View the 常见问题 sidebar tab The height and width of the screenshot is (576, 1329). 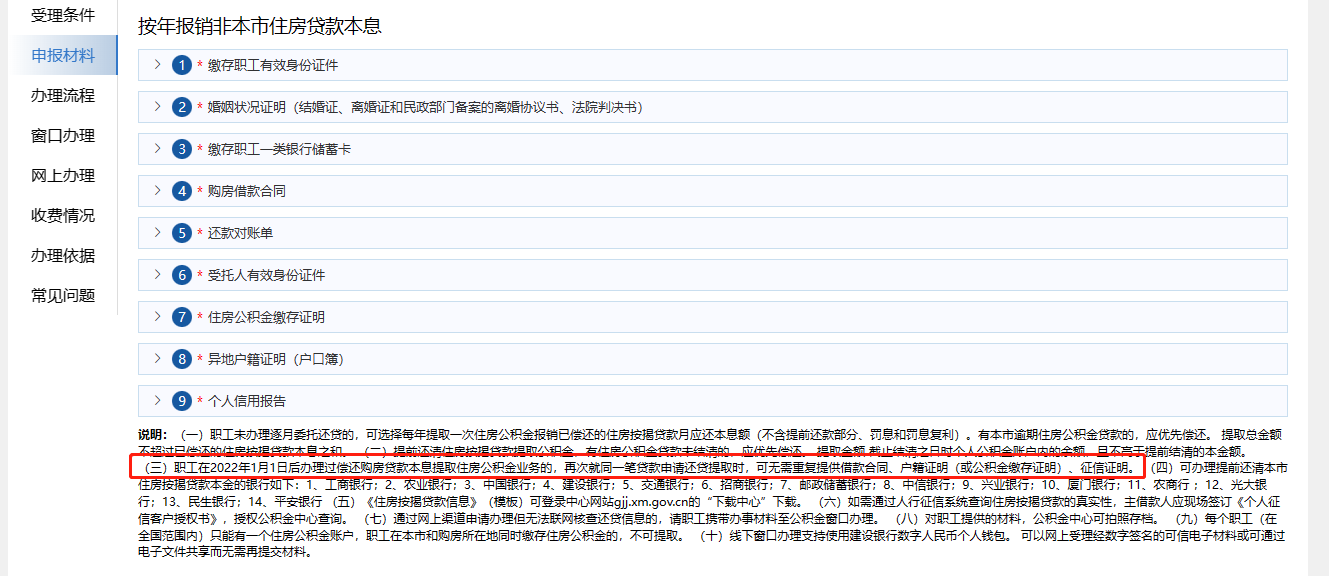62,296
